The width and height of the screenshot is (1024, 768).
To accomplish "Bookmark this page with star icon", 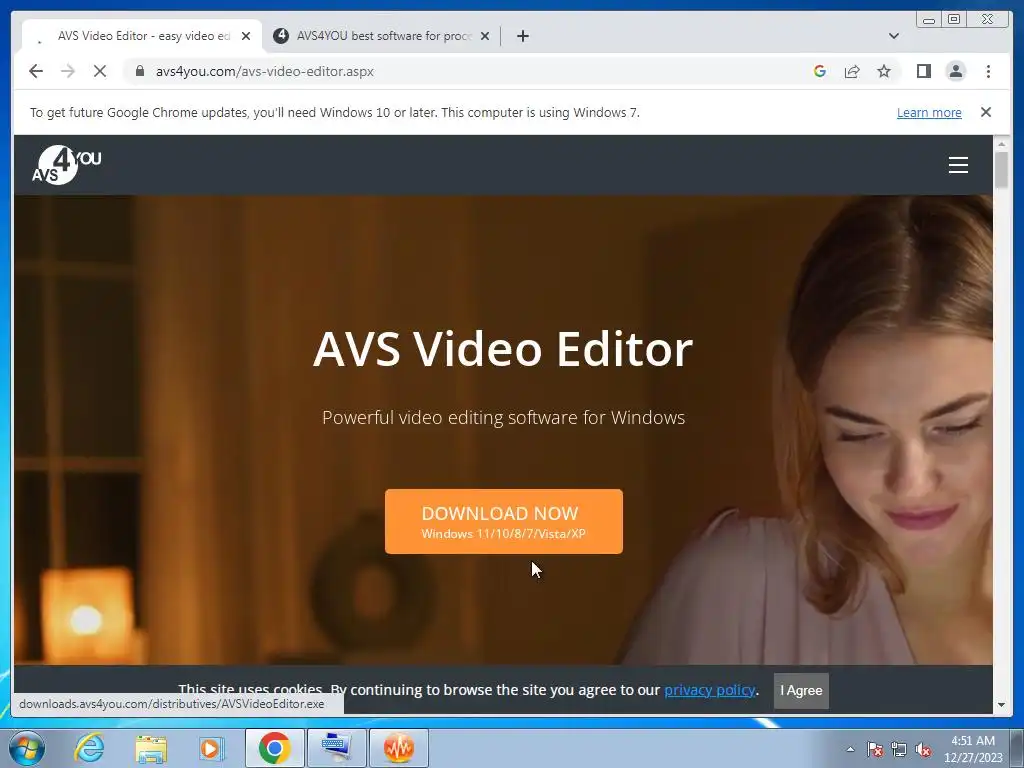I will (x=884, y=71).
